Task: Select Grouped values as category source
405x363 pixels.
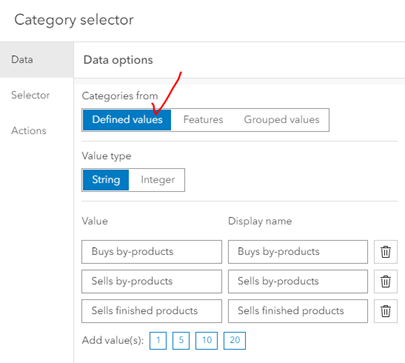Action: (282, 120)
